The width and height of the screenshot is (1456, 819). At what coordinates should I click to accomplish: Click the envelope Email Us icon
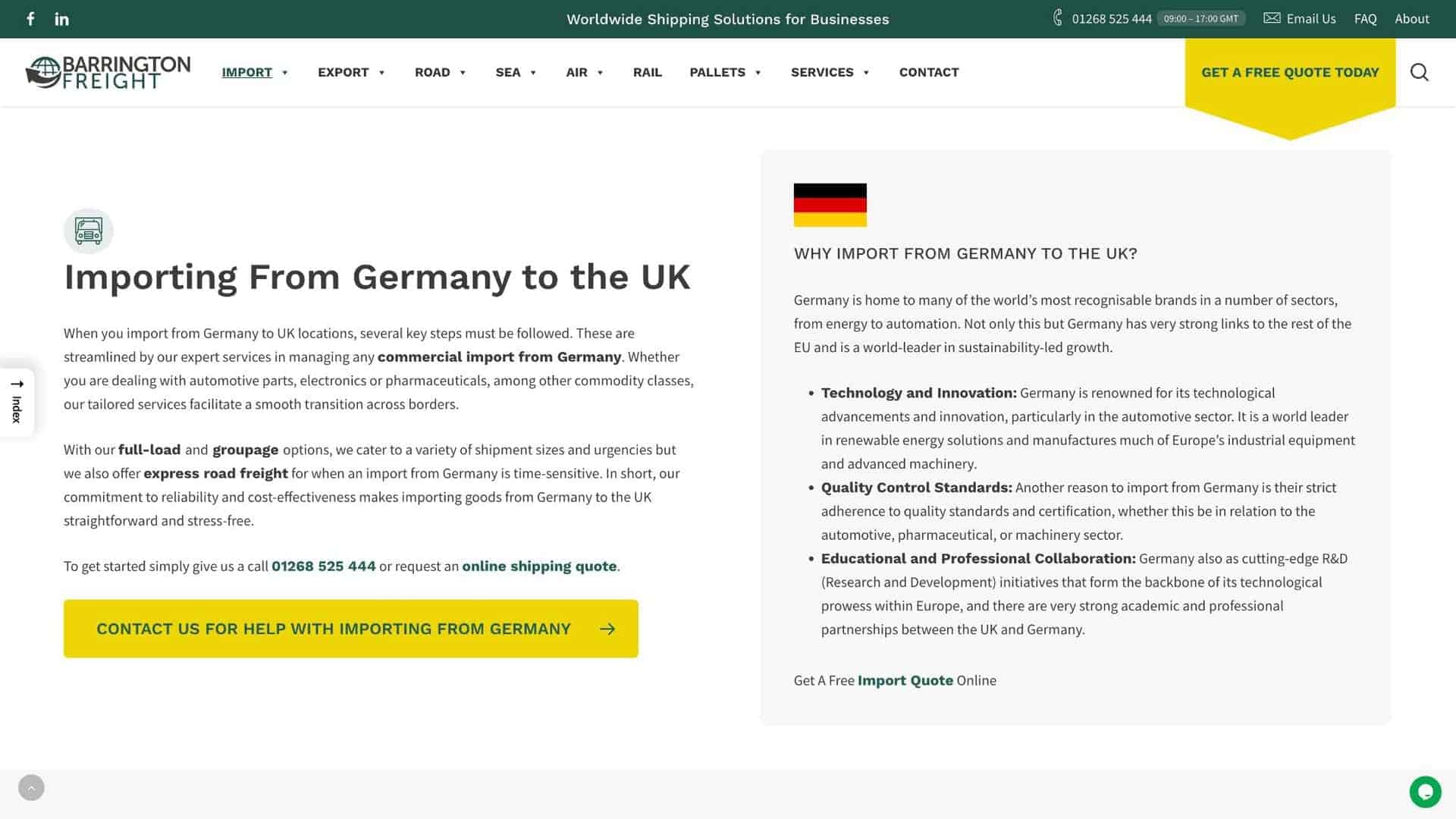click(1272, 18)
